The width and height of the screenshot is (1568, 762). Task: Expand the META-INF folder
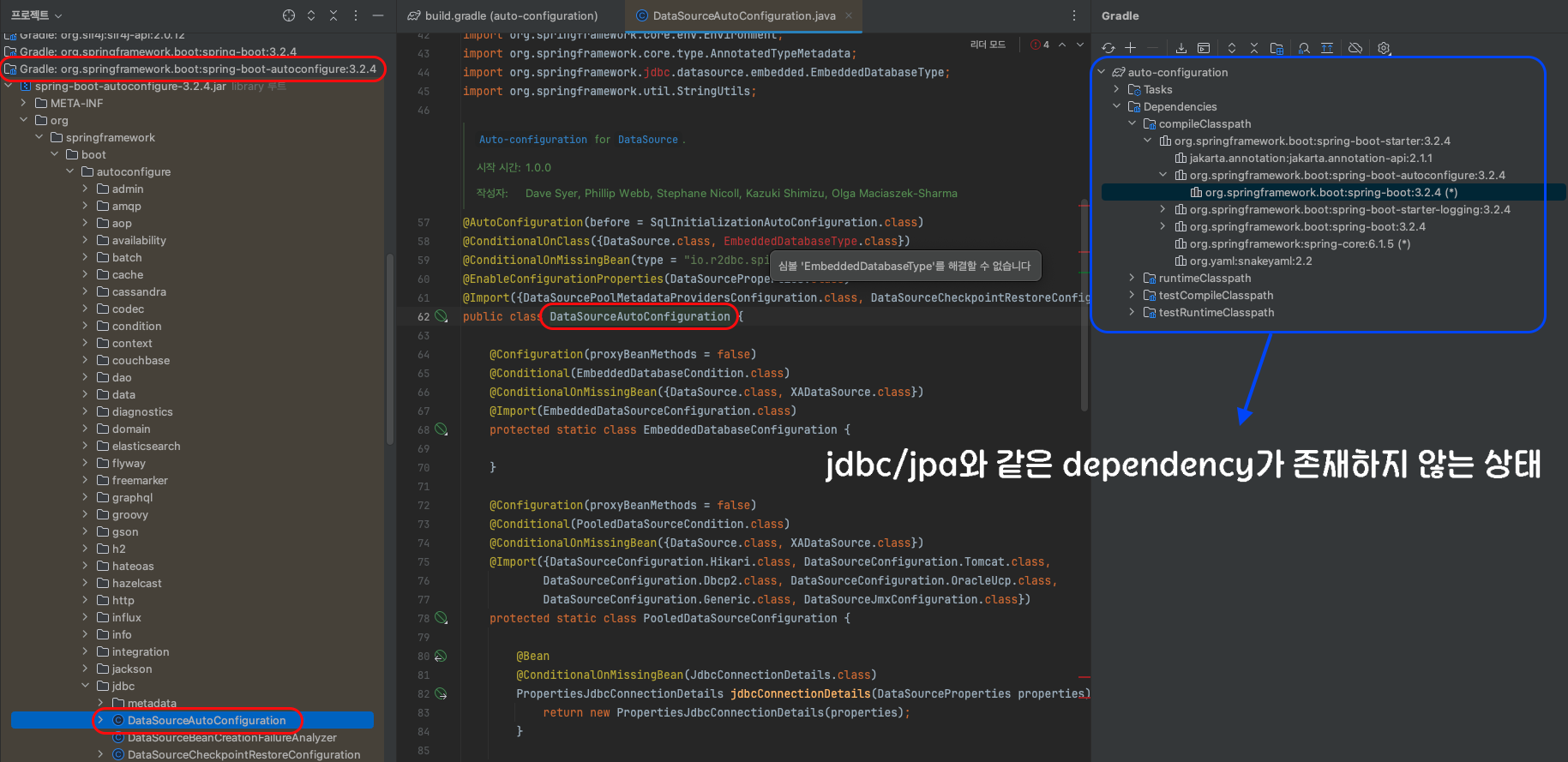[x=23, y=103]
